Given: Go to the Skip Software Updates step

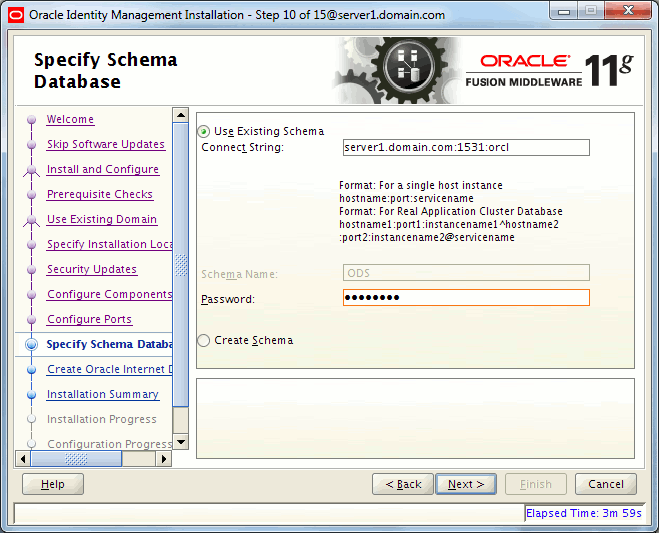Looking at the screenshot, I should pyautogui.click(x=106, y=144).
